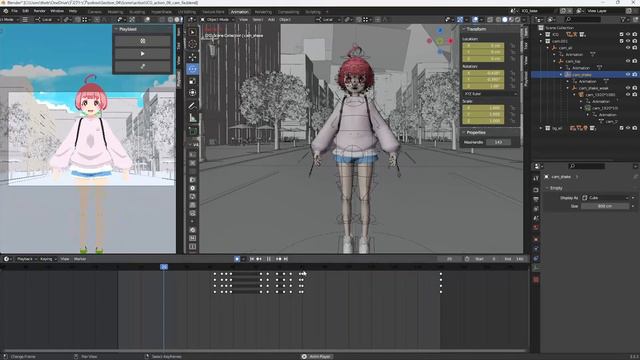Open the Display As Cube dropdown

coord(606,198)
